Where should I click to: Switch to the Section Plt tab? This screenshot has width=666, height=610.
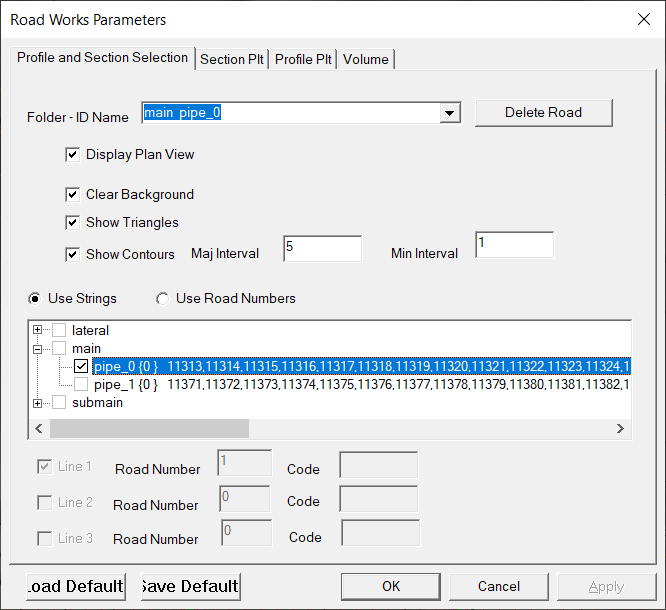232,59
